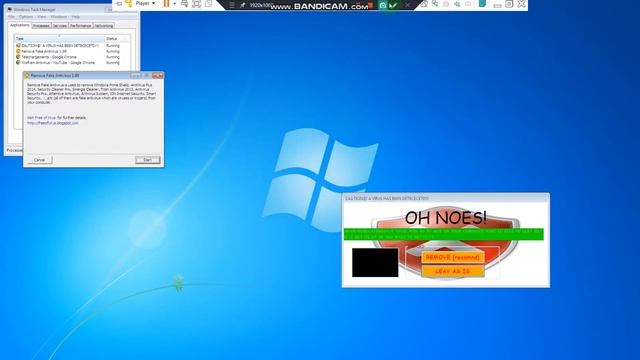Click the Windows Task Manager title bar icon
The image size is (640, 360).
[x=9, y=9]
